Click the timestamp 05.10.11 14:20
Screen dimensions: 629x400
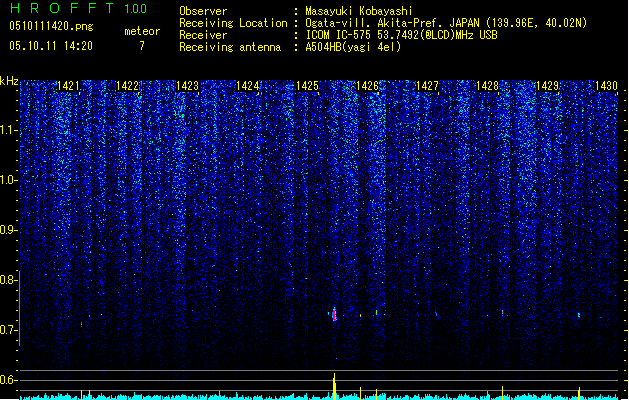coord(51,46)
